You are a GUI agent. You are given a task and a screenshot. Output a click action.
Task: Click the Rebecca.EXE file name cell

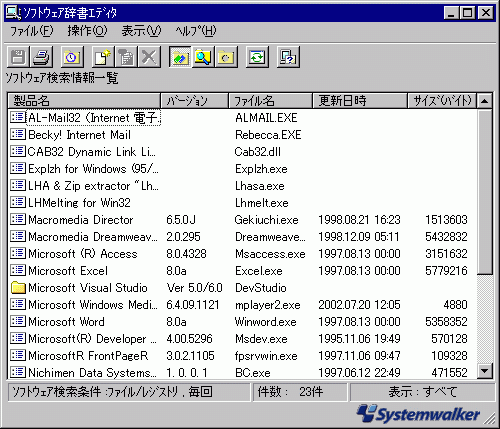[x=268, y=135]
